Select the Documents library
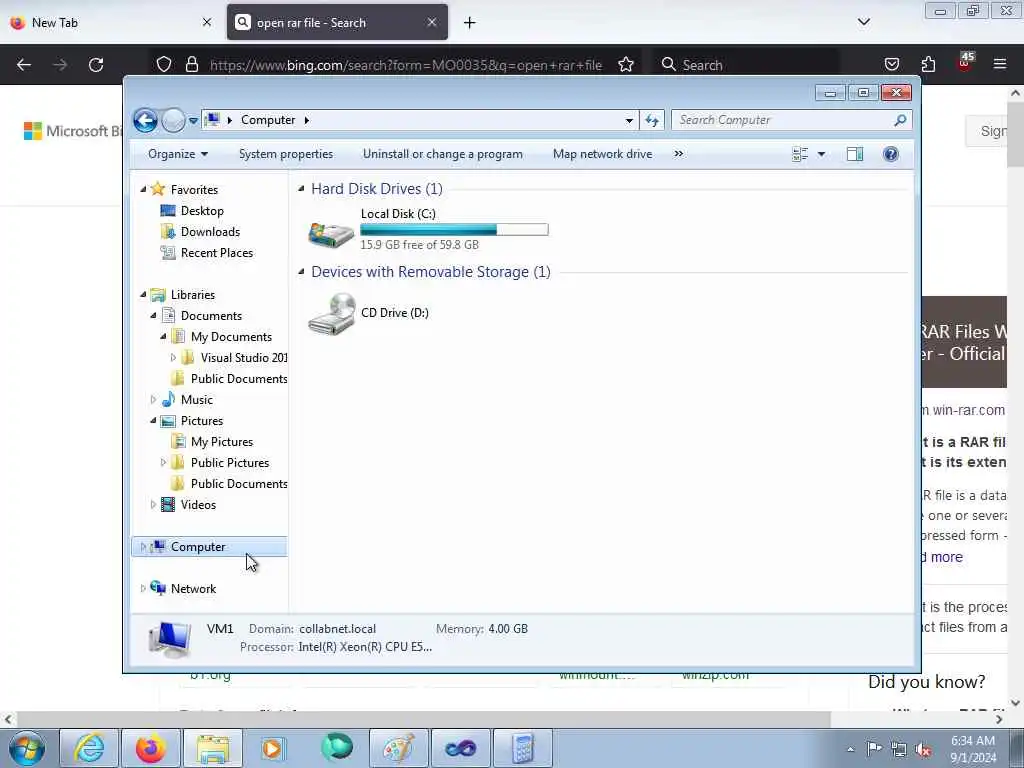The image size is (1024, 768). point(211,315)
